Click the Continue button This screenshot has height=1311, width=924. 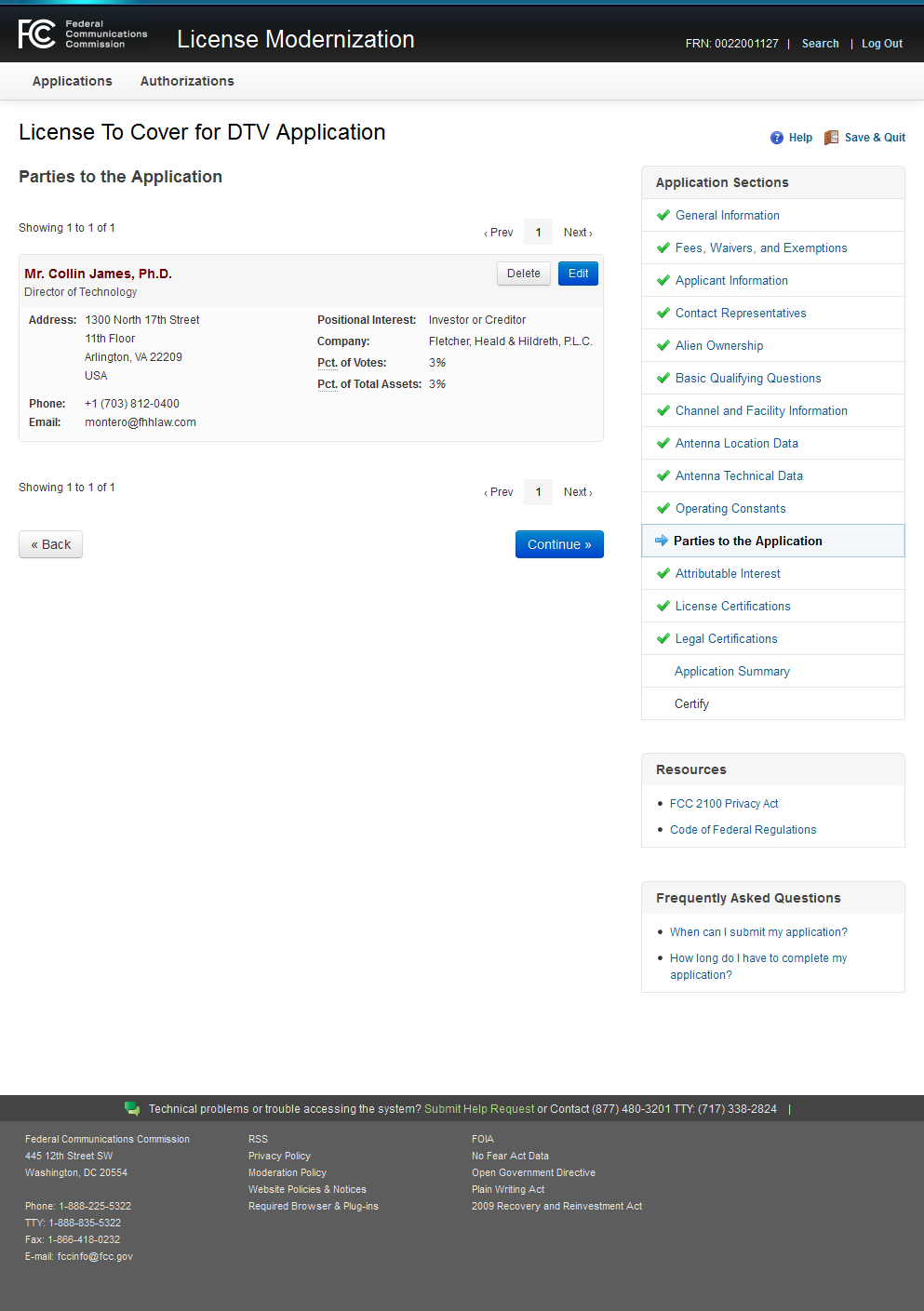tap(559, 544)
